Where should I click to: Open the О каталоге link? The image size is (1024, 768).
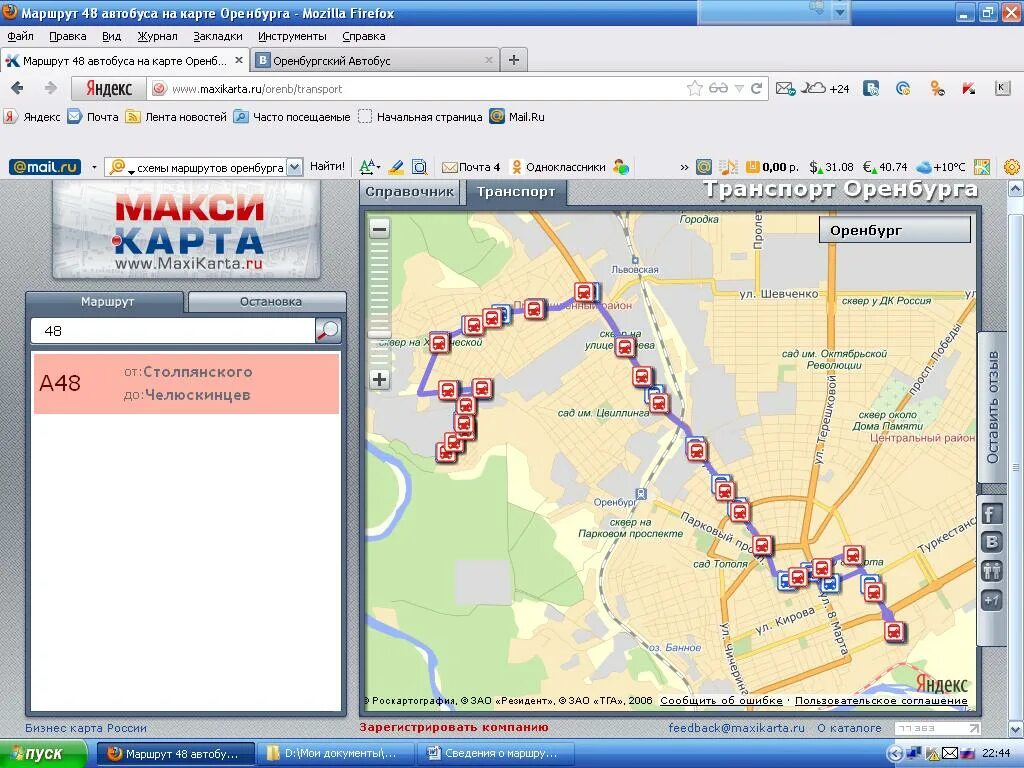[849, 728]
